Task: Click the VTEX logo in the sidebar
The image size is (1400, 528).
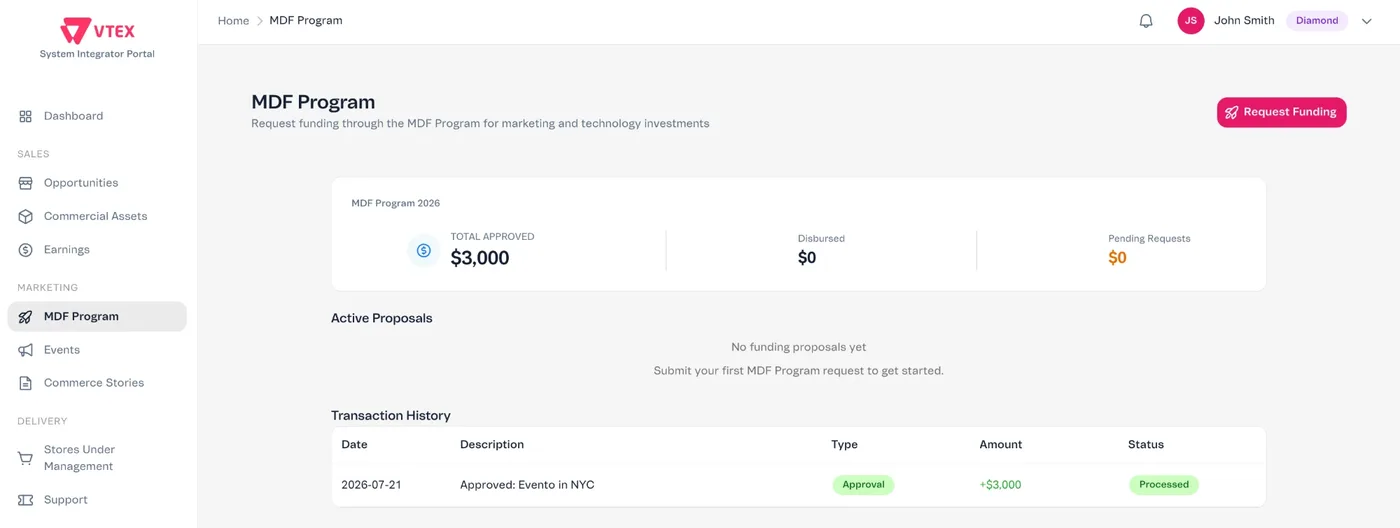Action: click(97, 30)
